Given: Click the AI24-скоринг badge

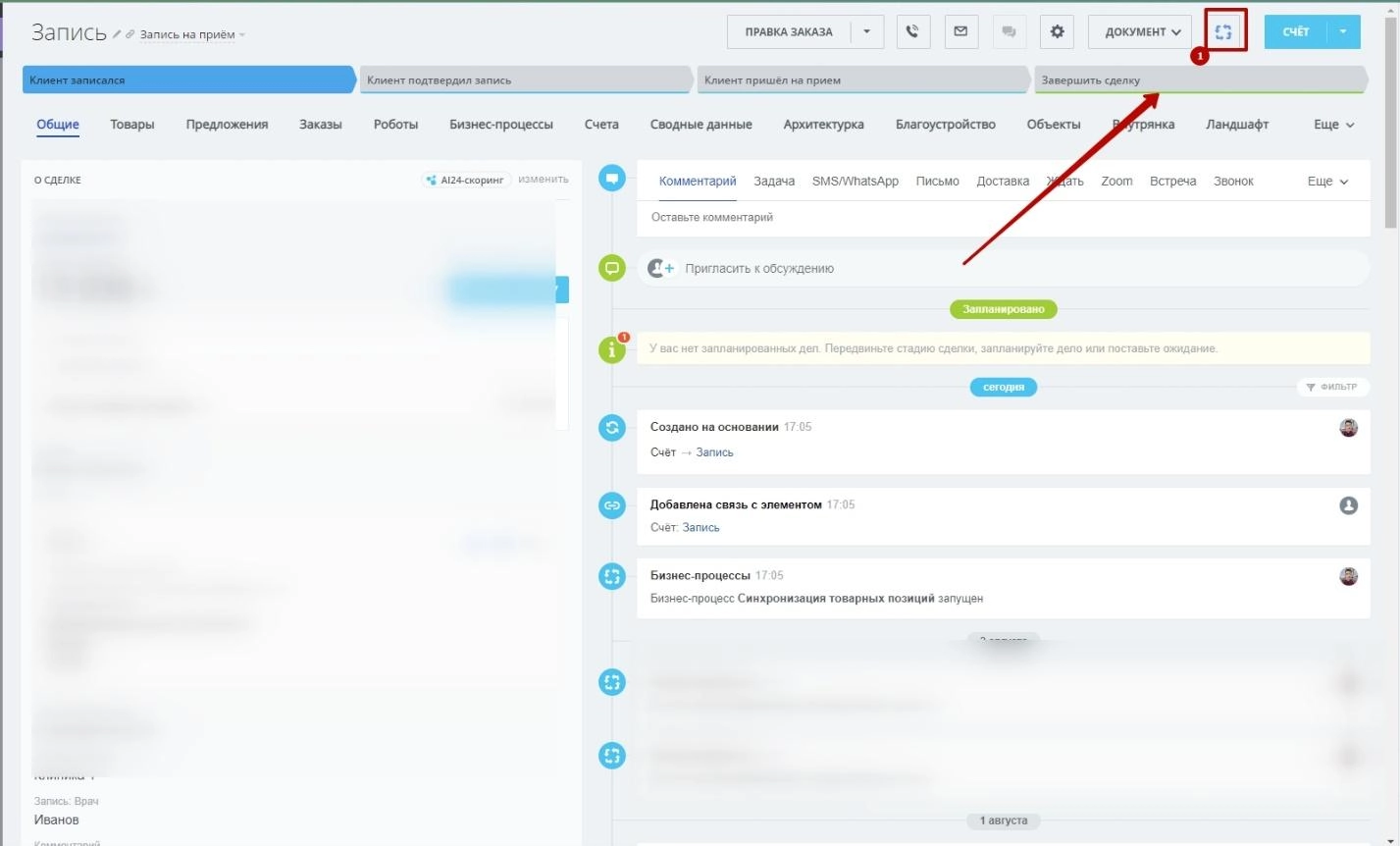Looking at the screenshot, I should point(465,179).
